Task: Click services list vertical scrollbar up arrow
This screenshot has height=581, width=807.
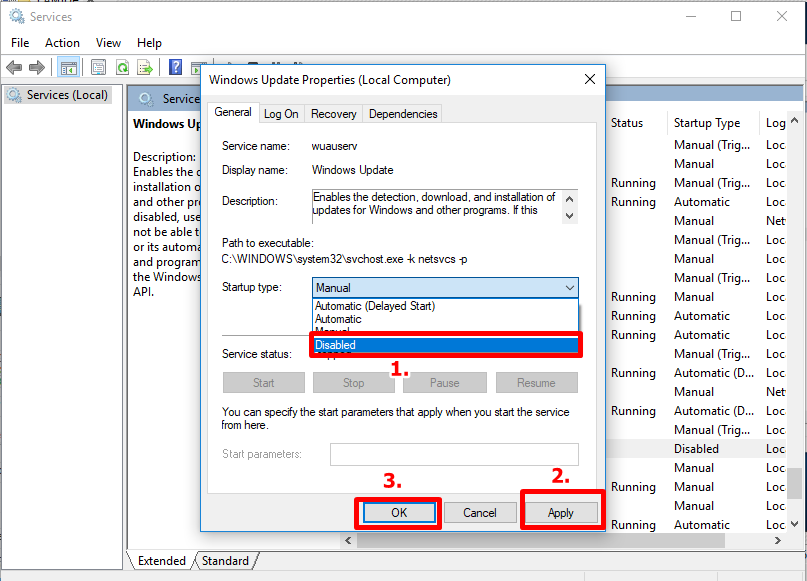Action: coord(795,120)
